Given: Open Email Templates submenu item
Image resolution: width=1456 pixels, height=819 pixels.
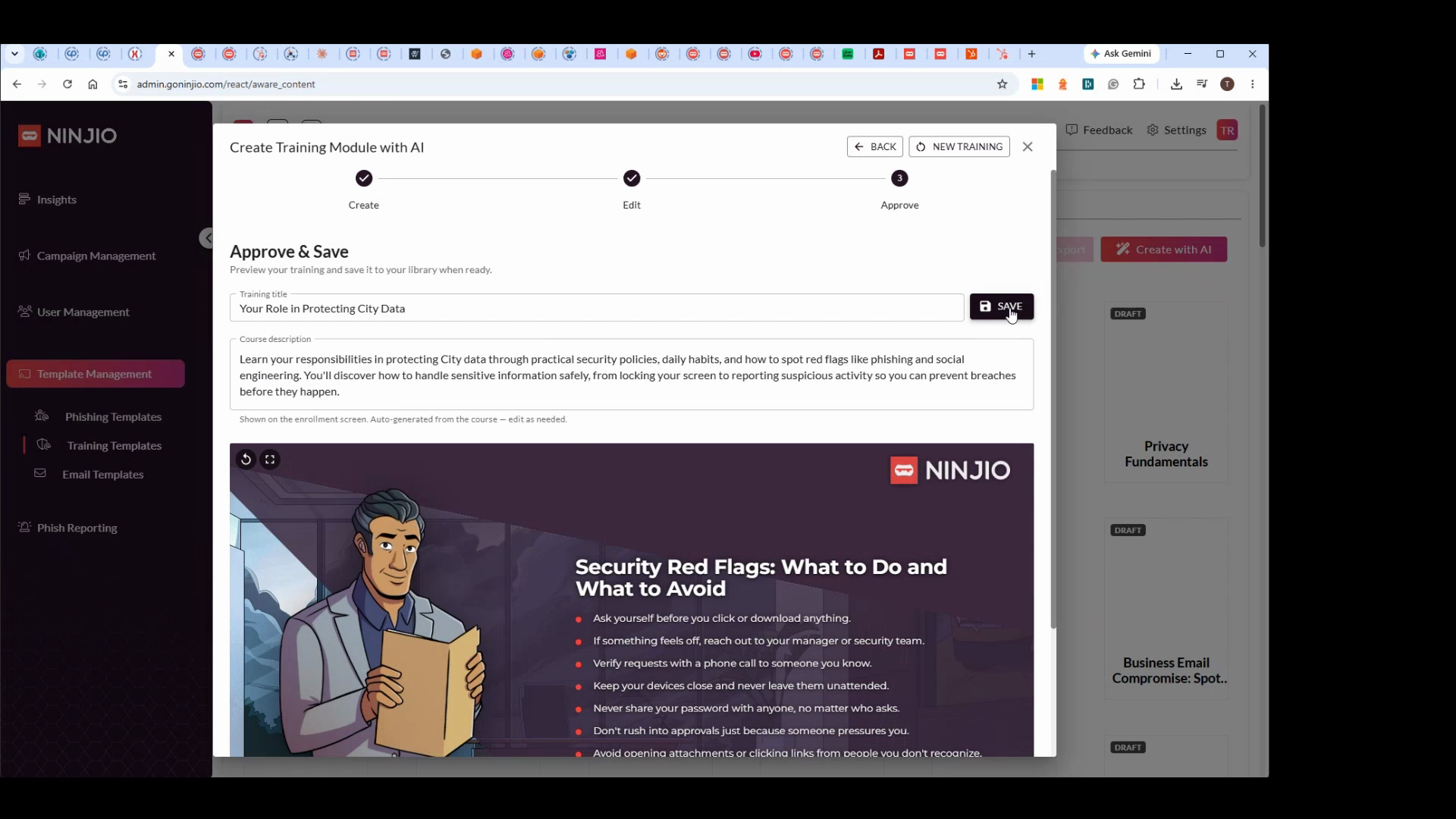Looking at the screenshot, I should pyautogui.click(x=102, y=475).
